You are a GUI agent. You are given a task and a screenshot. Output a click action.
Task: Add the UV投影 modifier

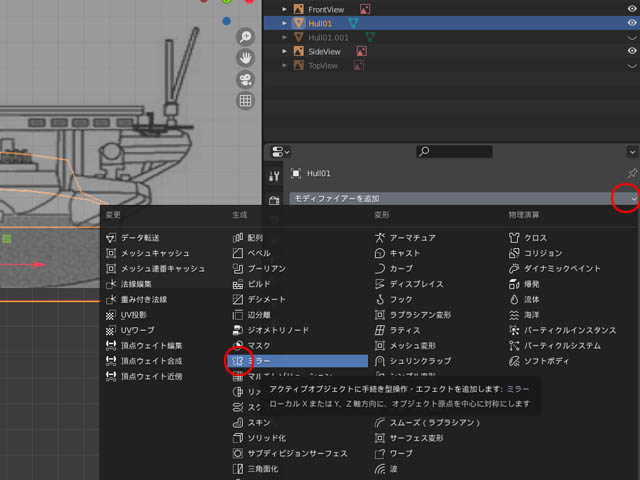pos(126,315)
